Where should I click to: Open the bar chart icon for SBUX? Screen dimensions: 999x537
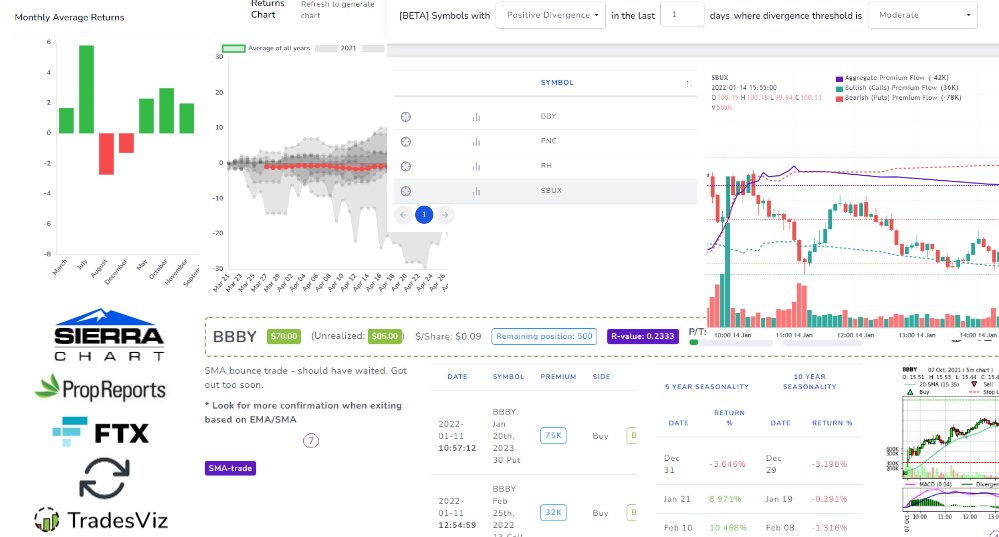point(476,191)
